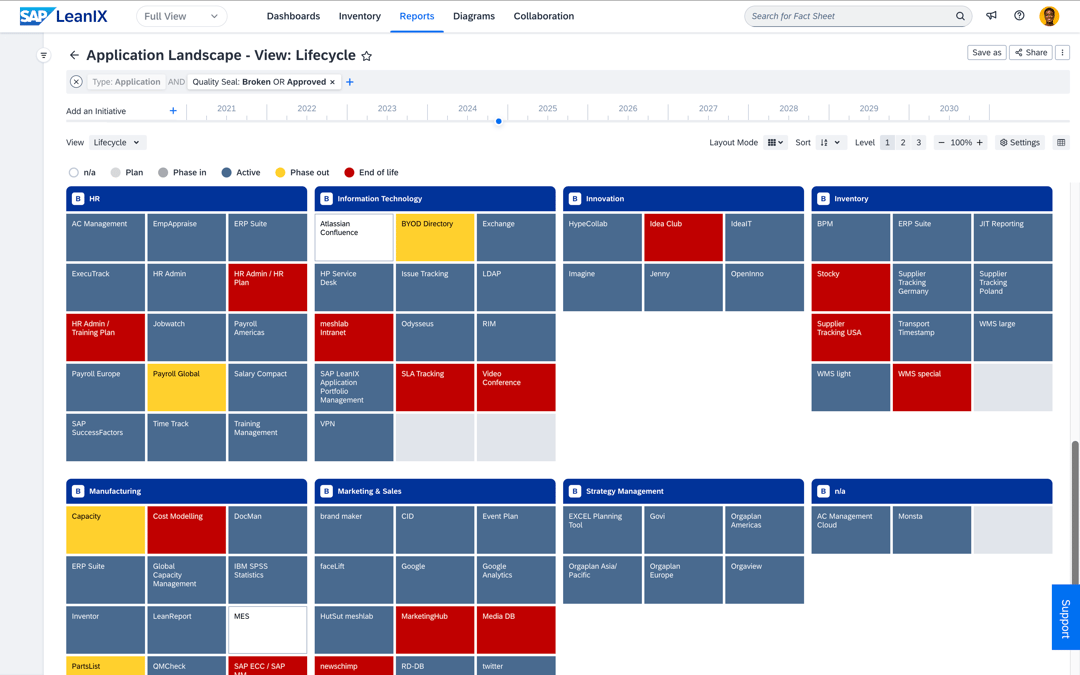
Task: Open the Dashboards menu item
Action: 293,16
